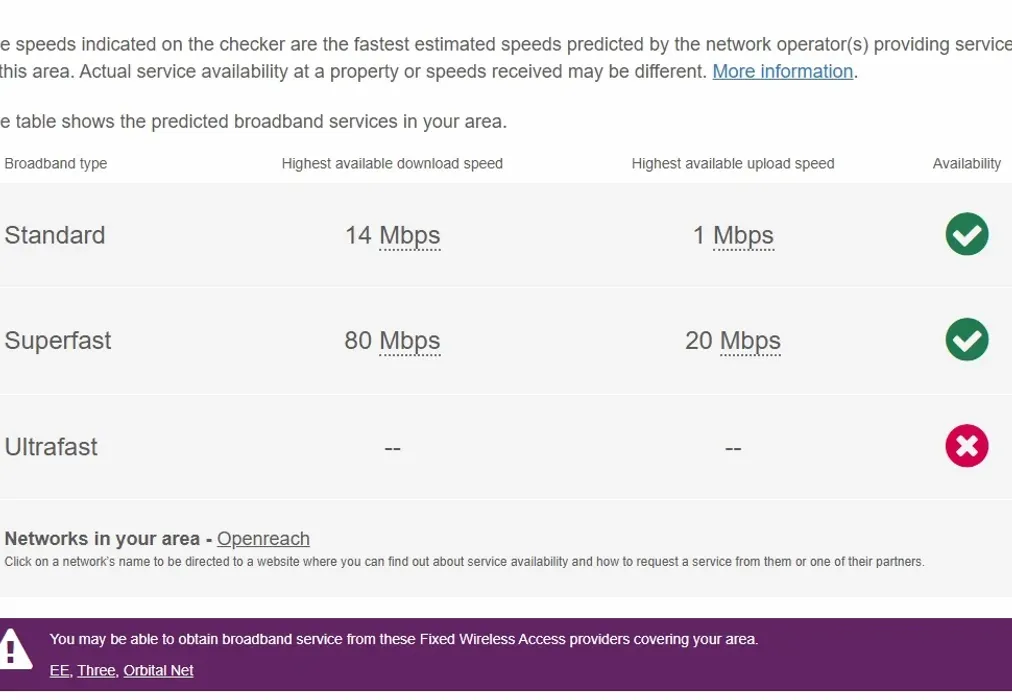
Task: Click the Highest available download speed header
Action: 391,163
